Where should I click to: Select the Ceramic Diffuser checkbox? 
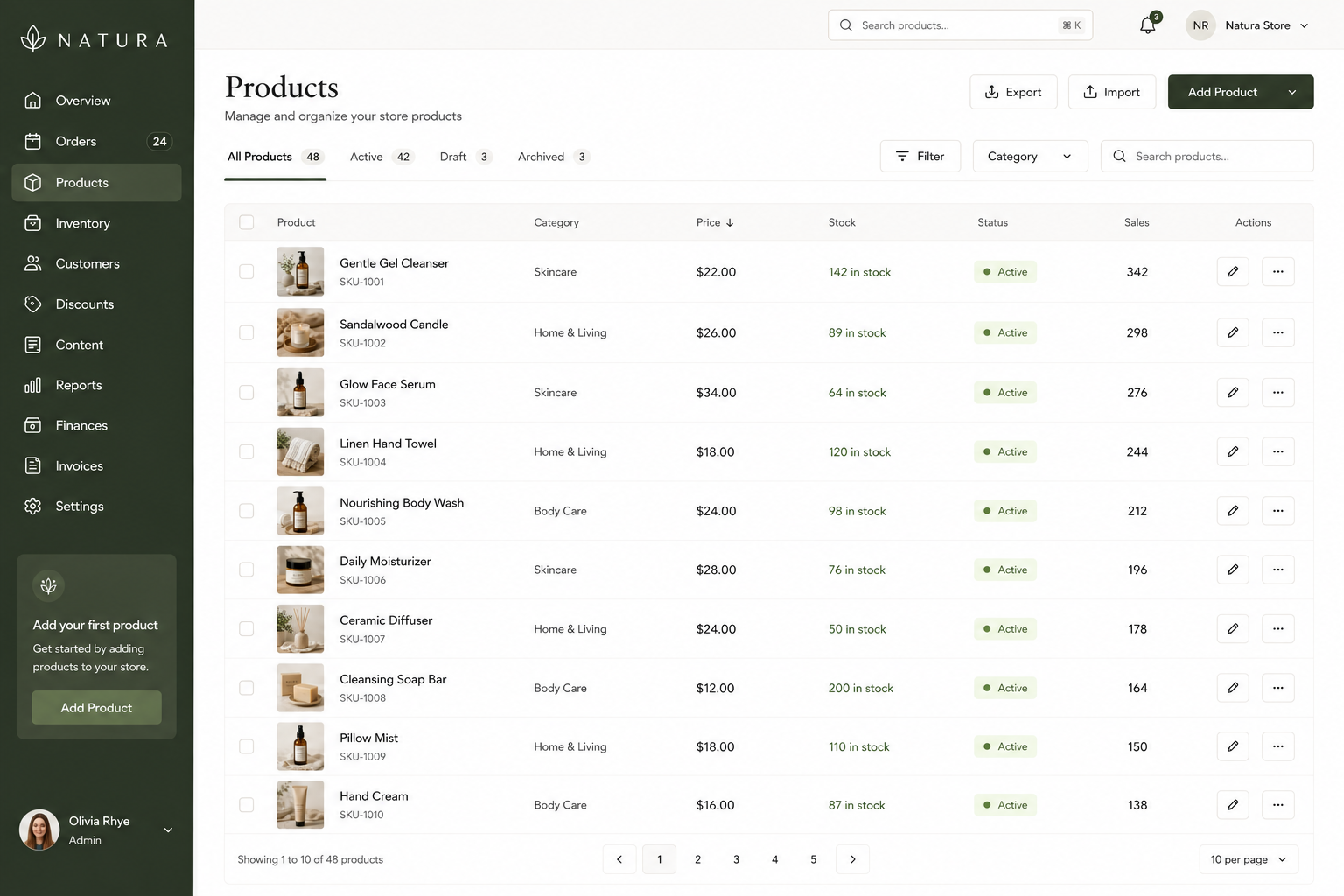(247, 629)
